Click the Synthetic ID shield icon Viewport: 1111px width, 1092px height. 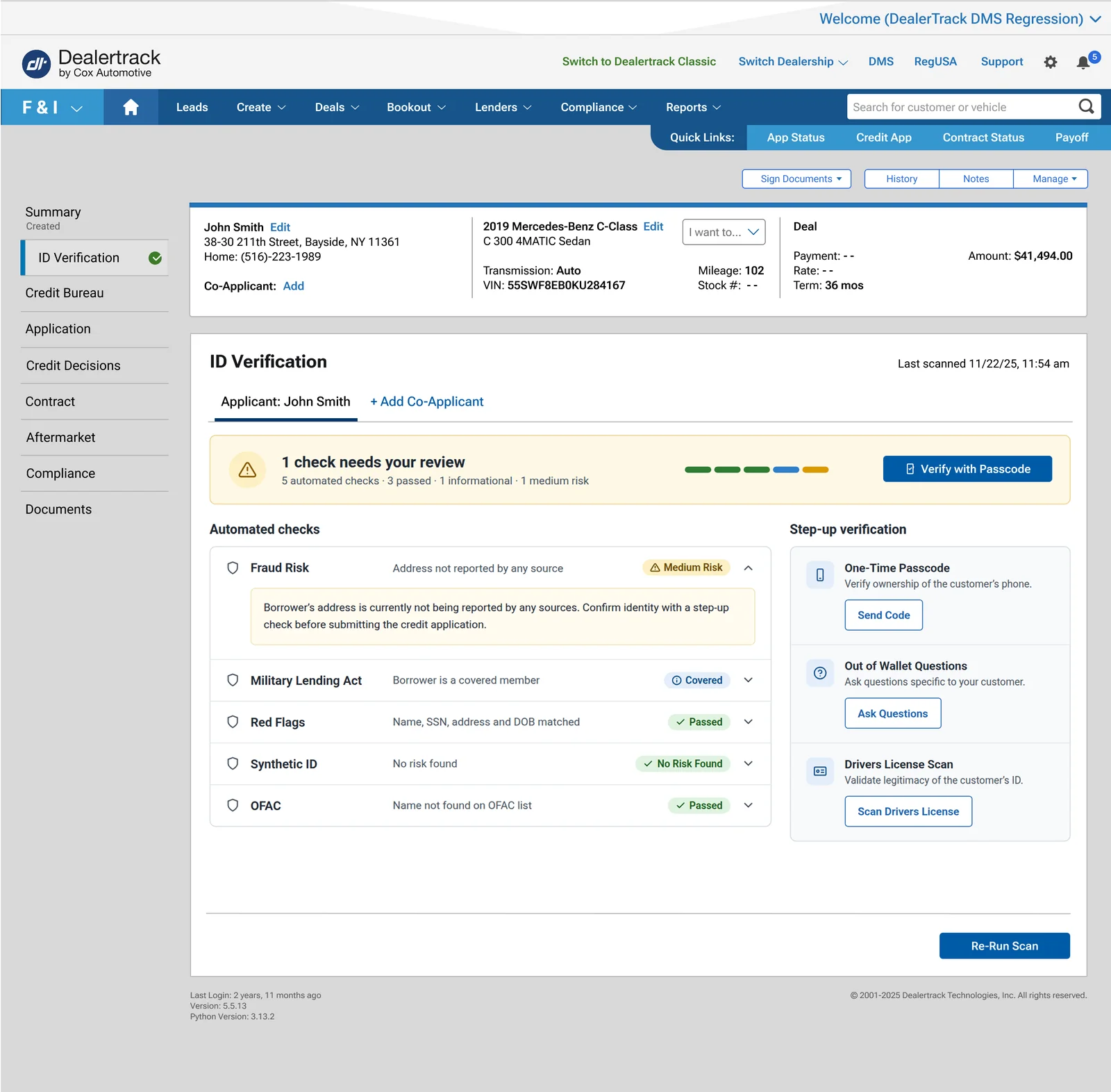pyautogui.click(x=233, y=763)
